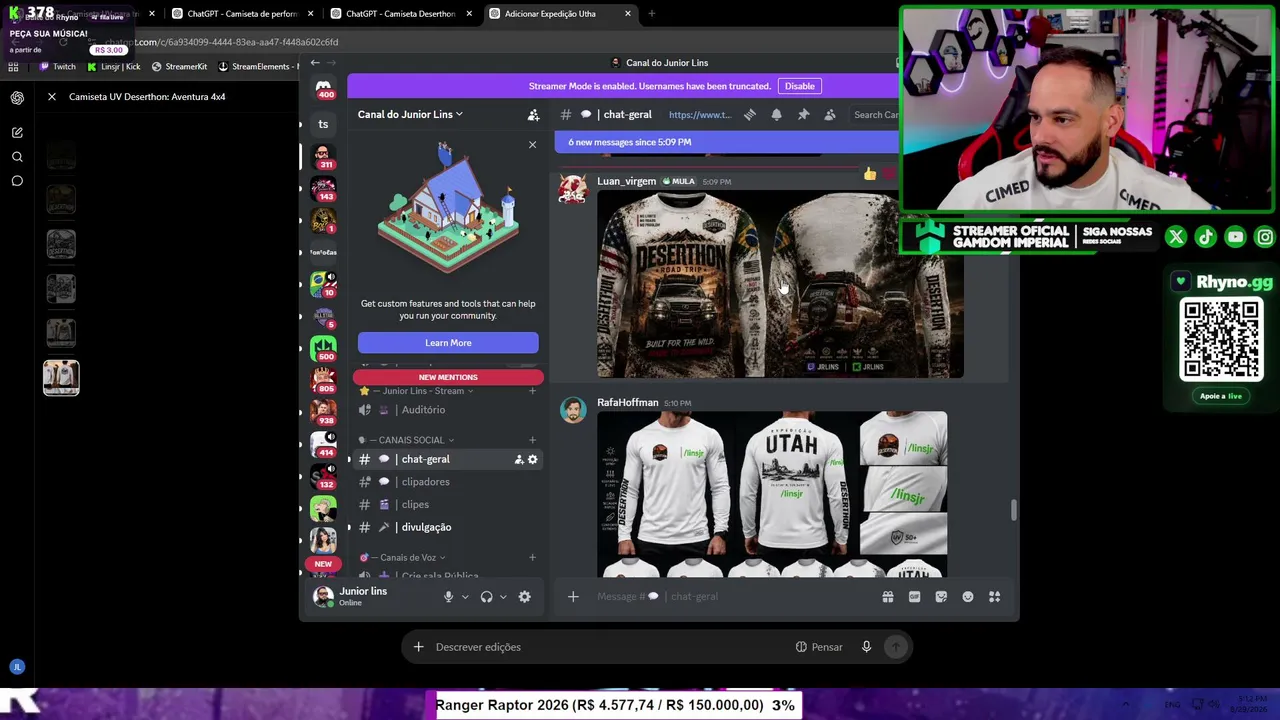Open chat-geral channel in channel list
The width and height of the screenshot is (1280, 720).
(x=445, y=459)
